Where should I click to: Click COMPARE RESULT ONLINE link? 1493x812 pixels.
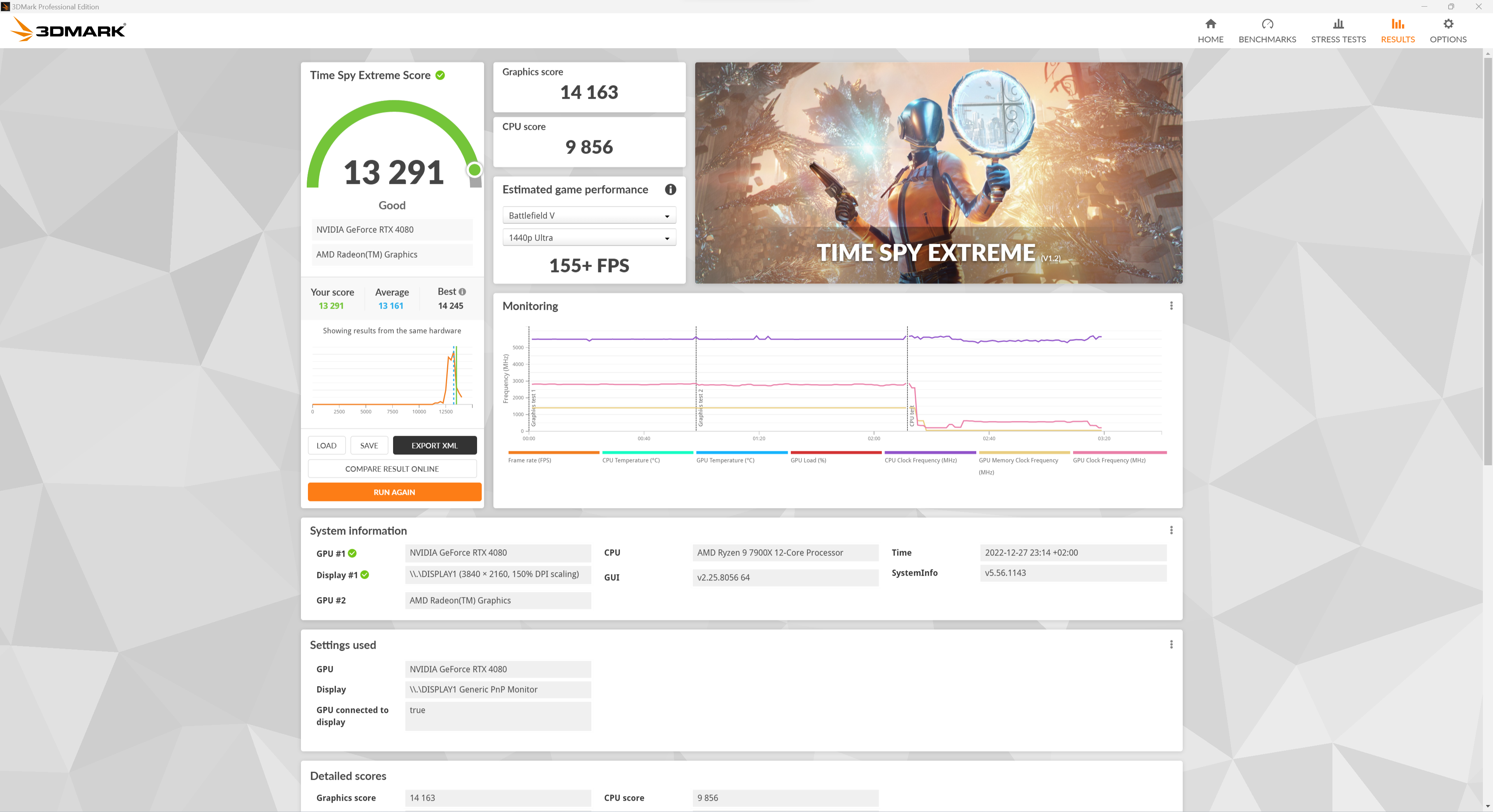[x=393, y=468]
